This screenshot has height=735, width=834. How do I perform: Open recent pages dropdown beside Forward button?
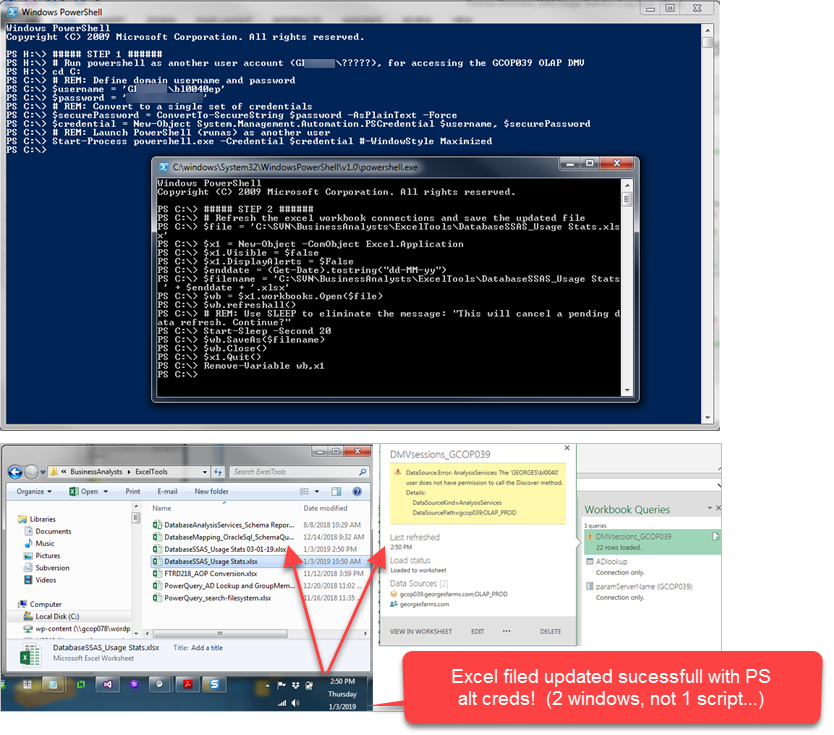click(43, 472)
